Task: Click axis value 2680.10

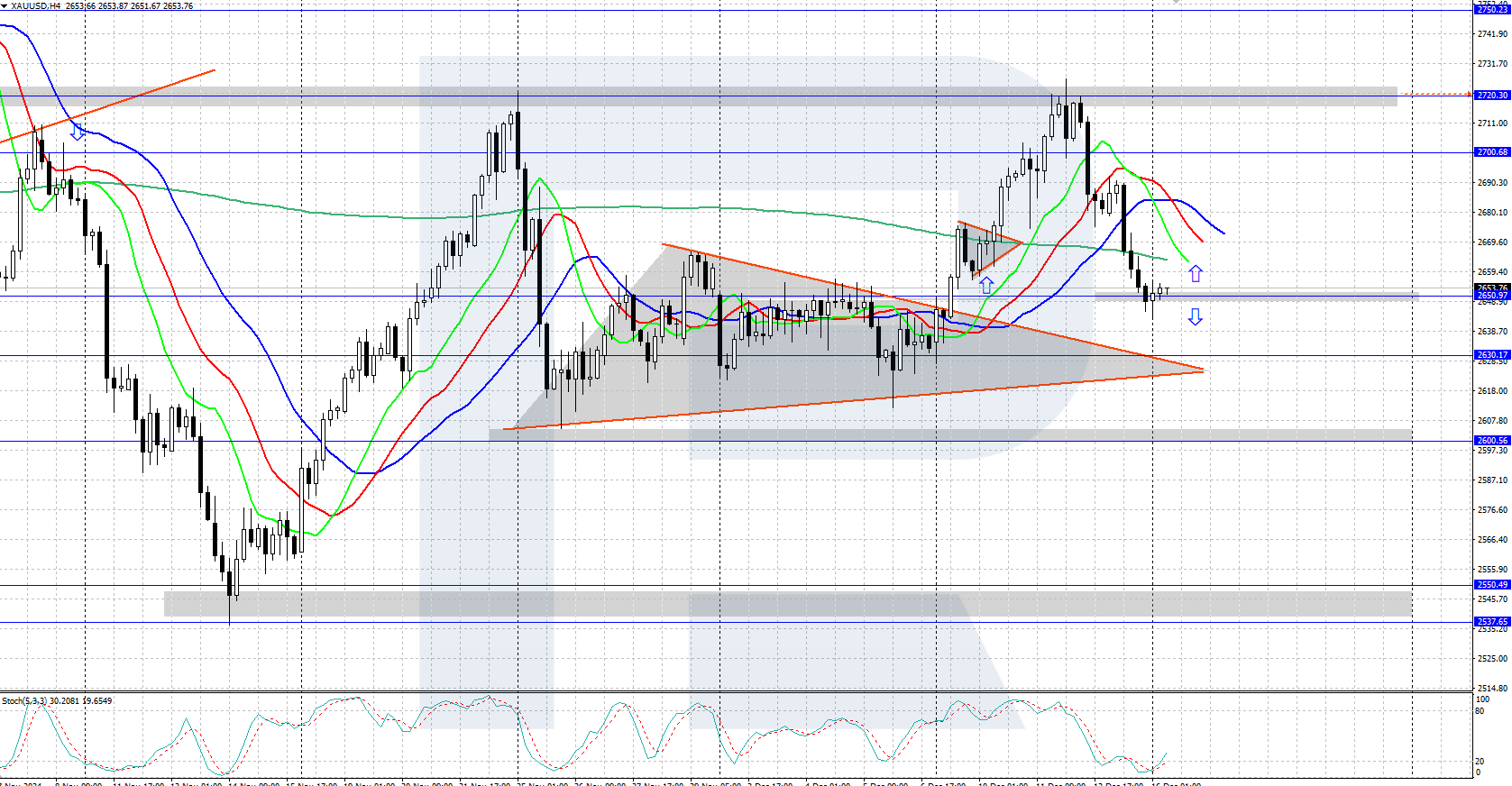Action: pyautogui.click(x=1492, y=213)
